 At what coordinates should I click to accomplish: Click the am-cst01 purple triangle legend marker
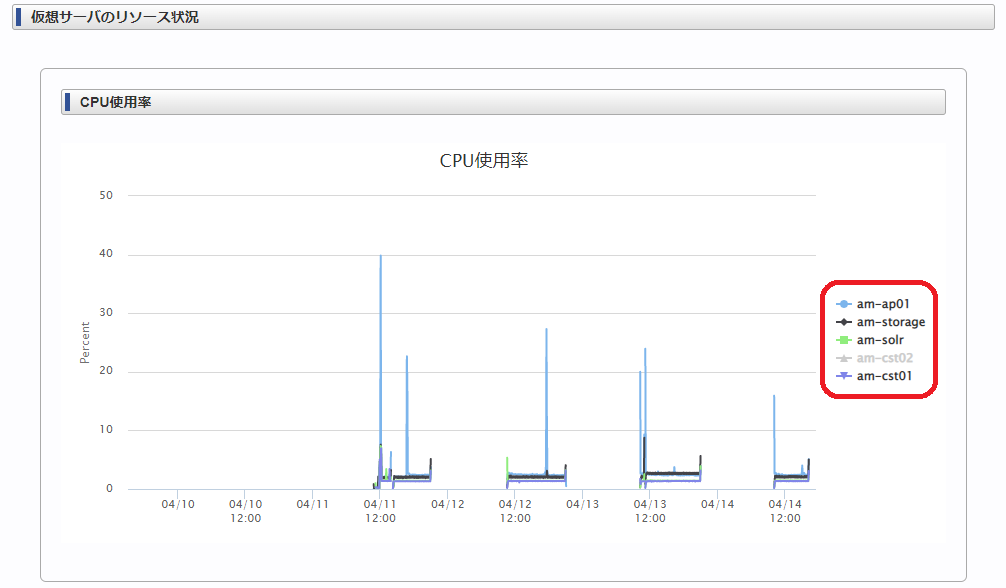pyautogui.click(x=844, y=376)
